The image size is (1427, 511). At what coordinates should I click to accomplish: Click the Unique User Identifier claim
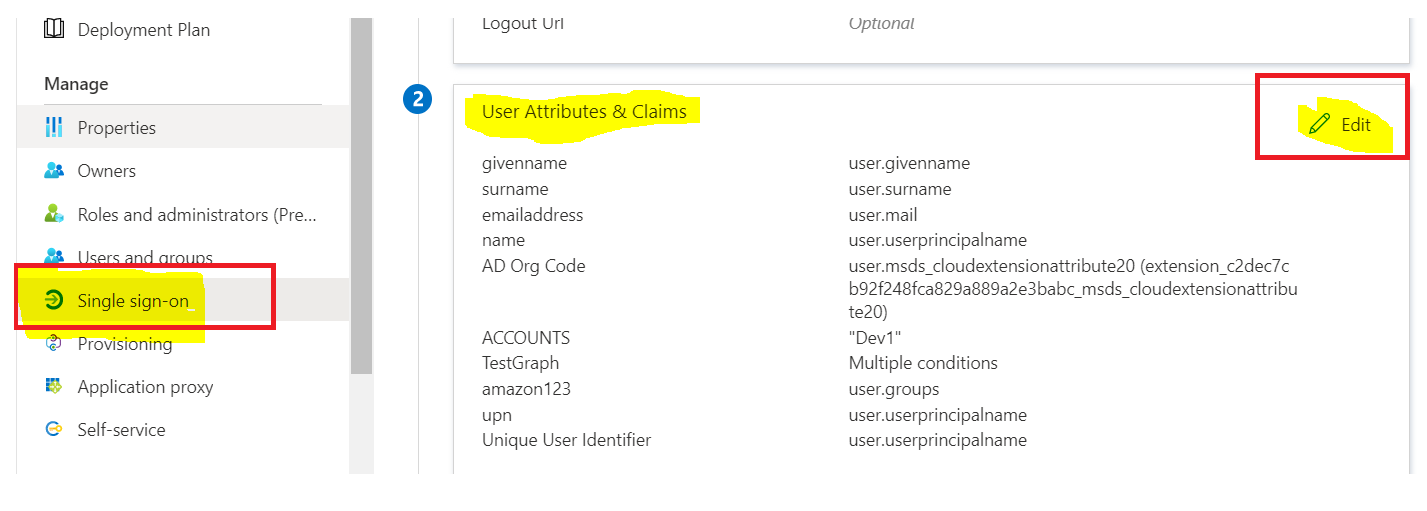click(x=566, y=440)
